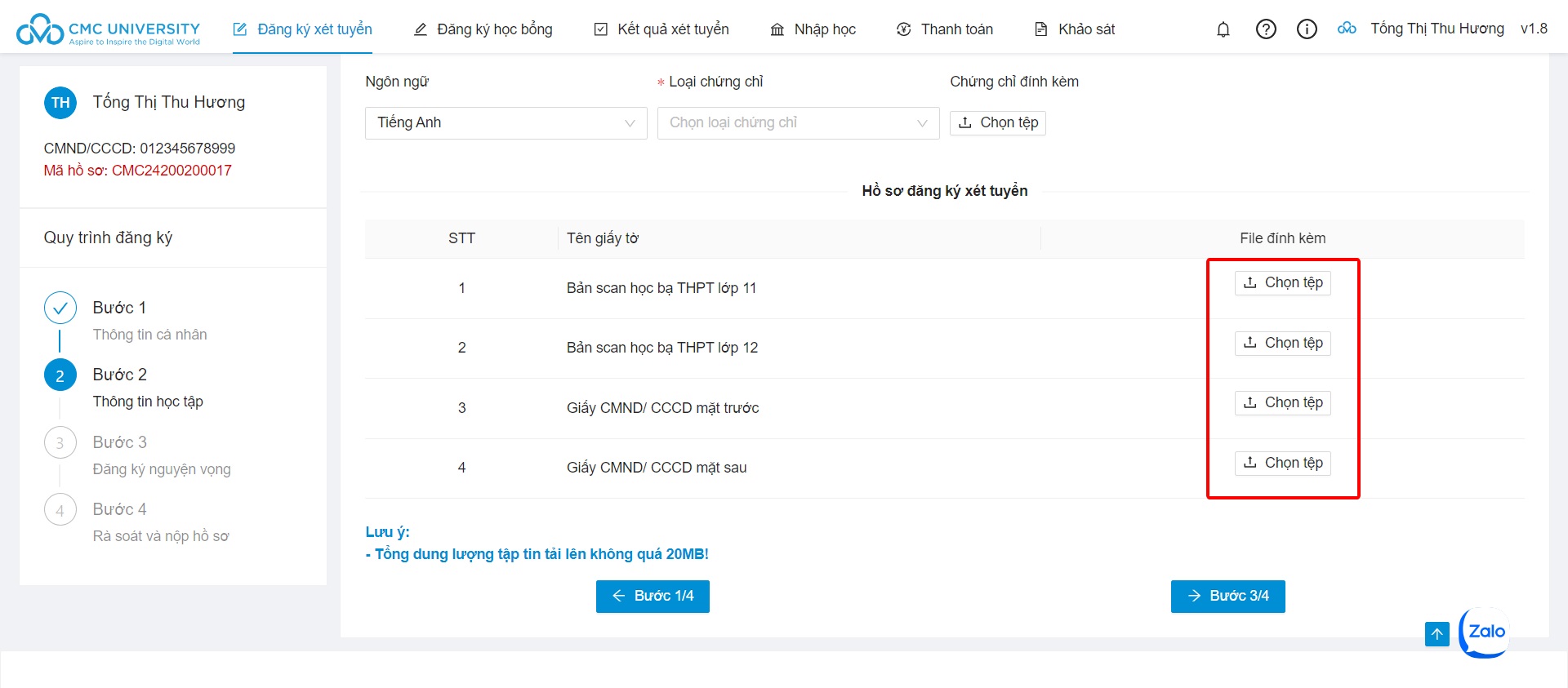Click the STT column header

(x=461, y=238)
